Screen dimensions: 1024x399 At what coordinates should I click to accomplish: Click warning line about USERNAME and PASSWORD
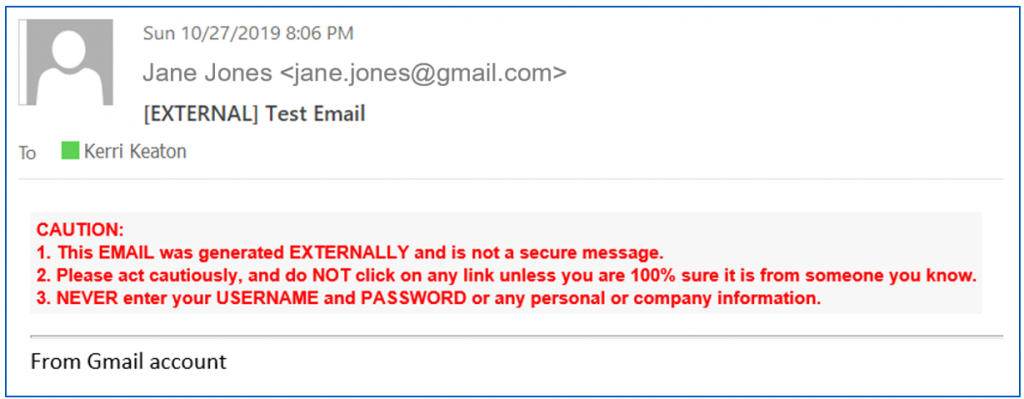[x=428, y=299]
